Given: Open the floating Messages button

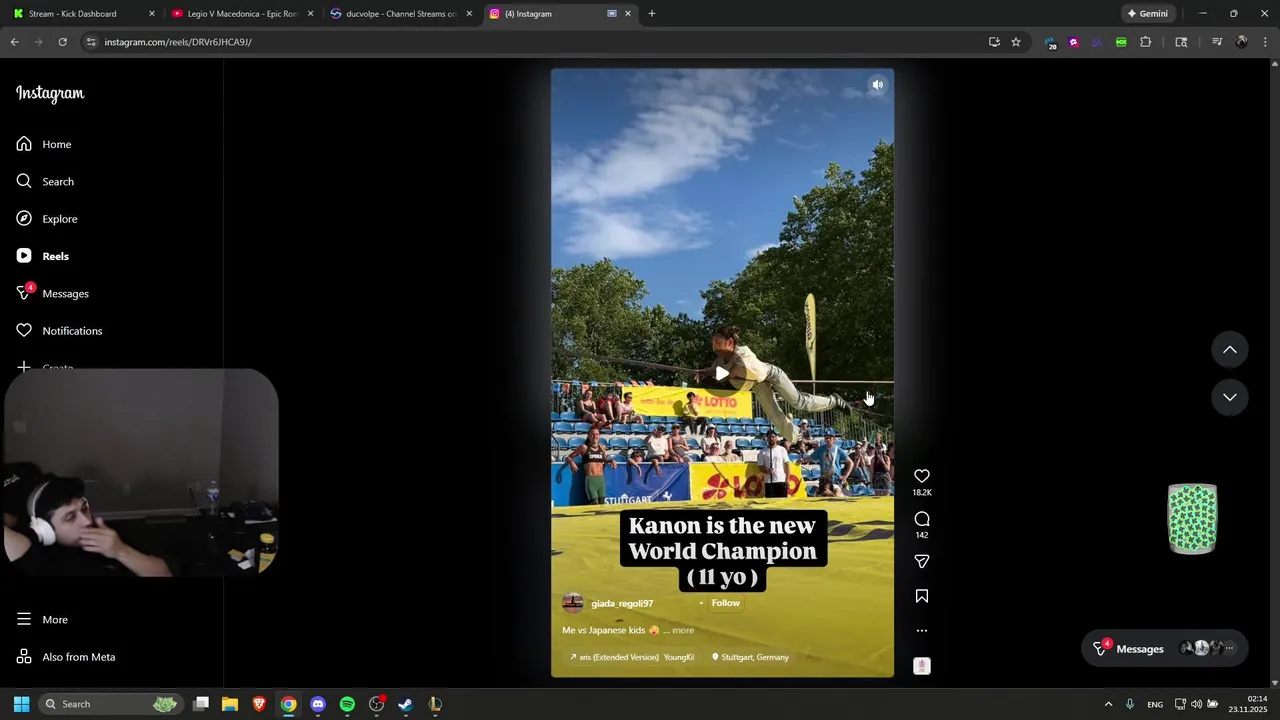Looking at the screenshot, I should coord(1165,648).
